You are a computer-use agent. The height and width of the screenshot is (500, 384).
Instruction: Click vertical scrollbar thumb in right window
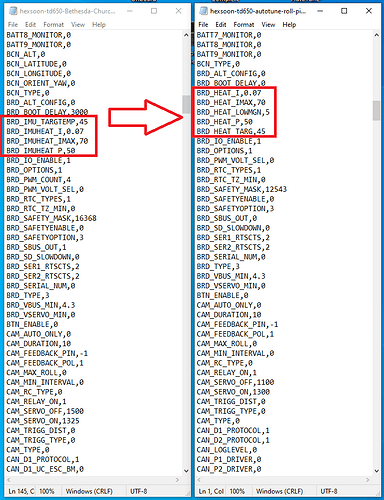tap(377, 110)
